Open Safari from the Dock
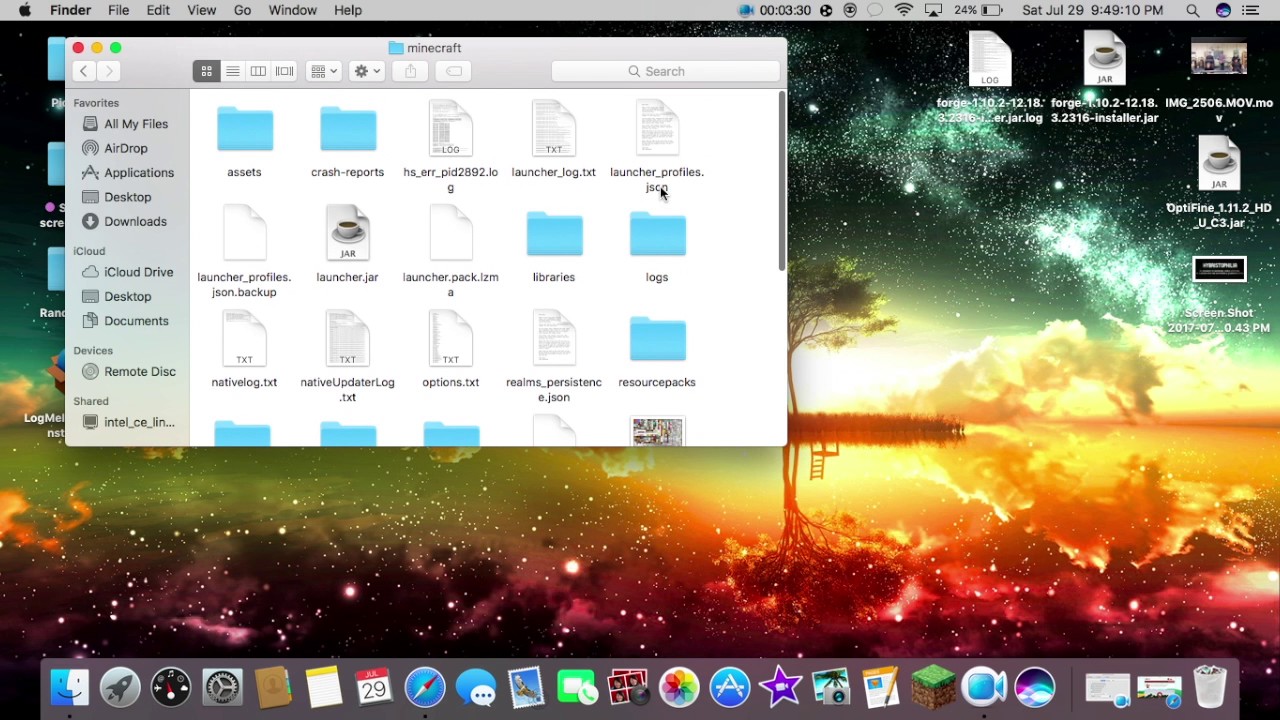The image size is (1280, 720). tap(425, 687)
